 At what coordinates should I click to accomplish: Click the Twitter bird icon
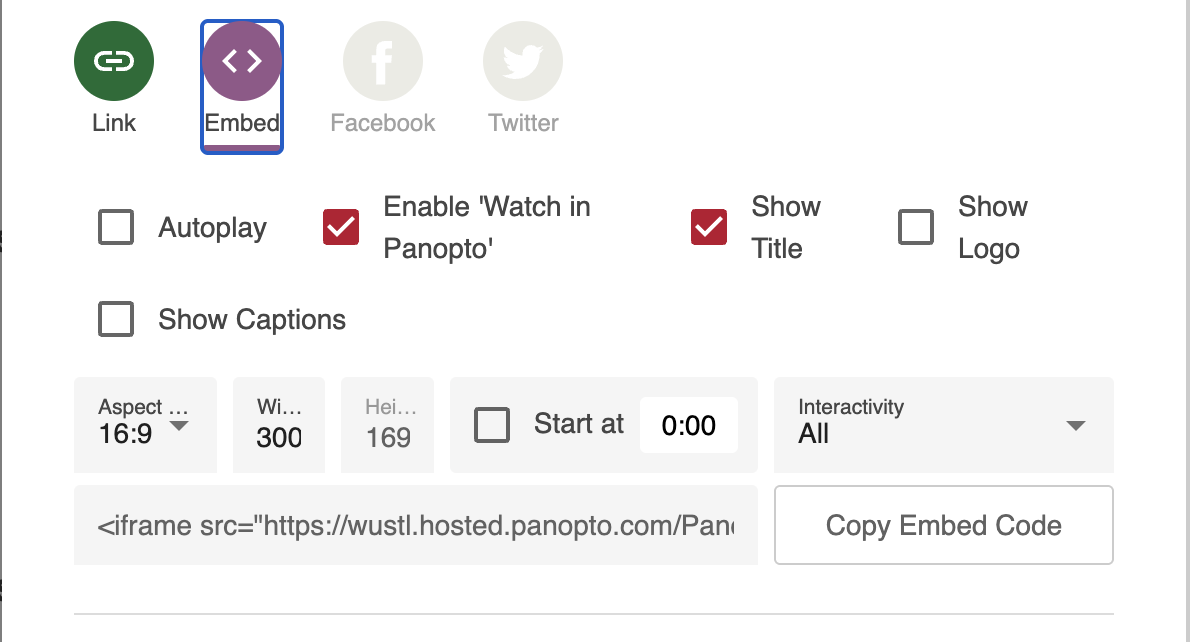point(522,62)
